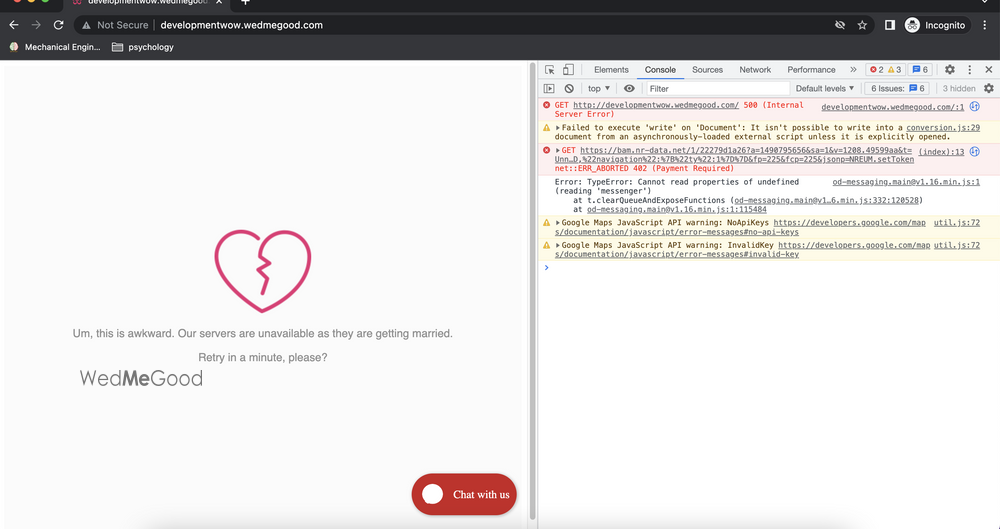Activate DevTools inspect element tool
The height and width of the screenshot is (529, 1000).
[x=550, y=70]
